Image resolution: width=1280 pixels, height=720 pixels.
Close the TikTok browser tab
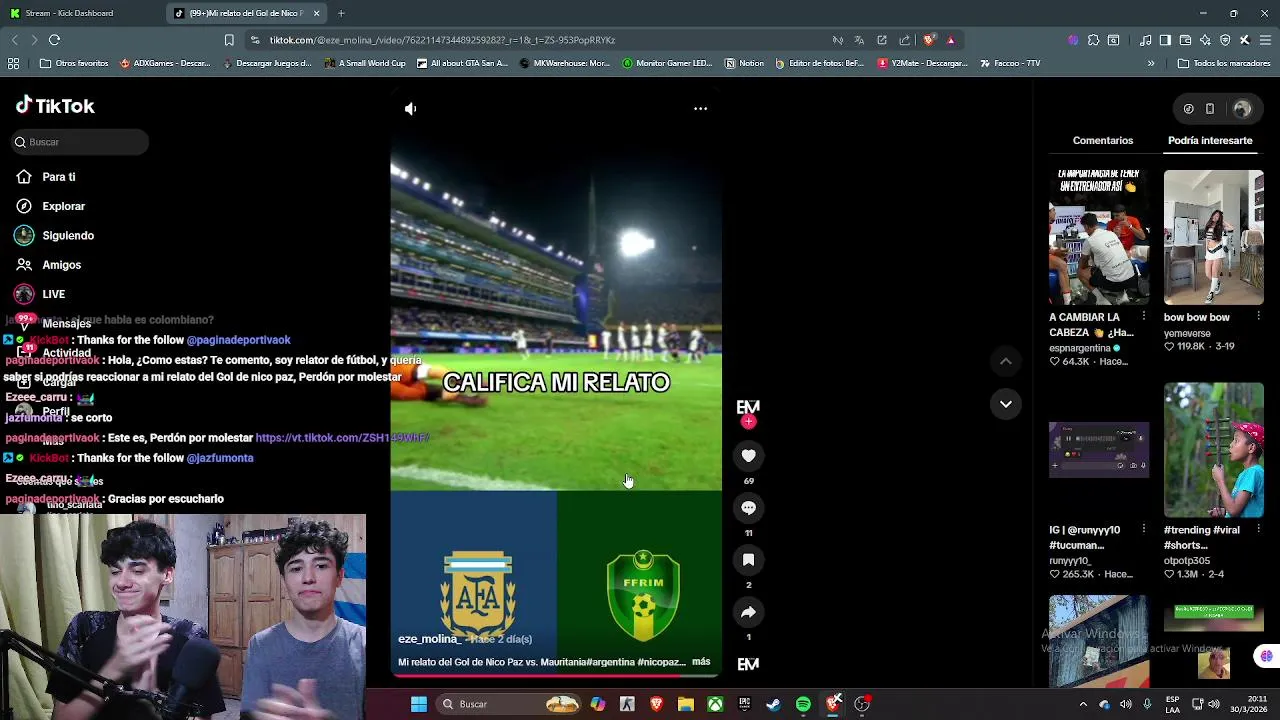[x=317, y=13]
